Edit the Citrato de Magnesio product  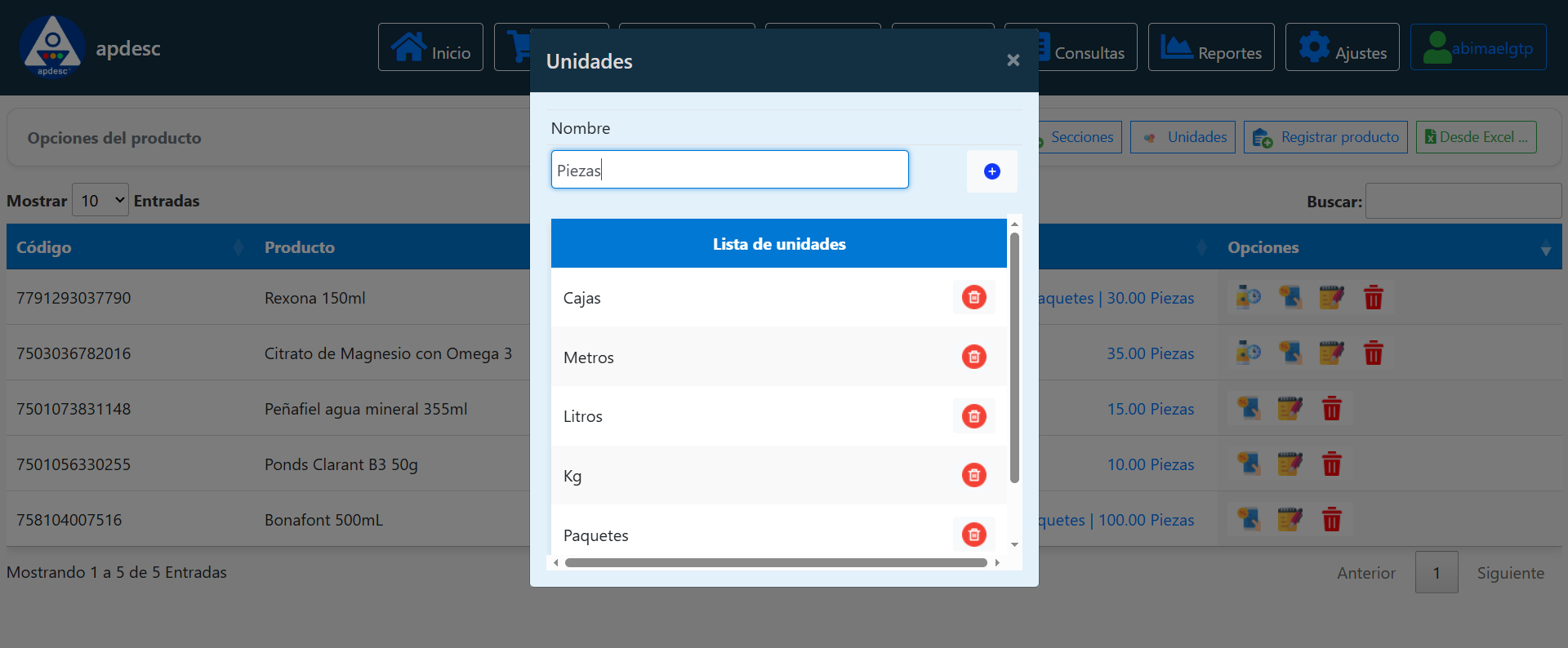click(x=1331, y=353)
